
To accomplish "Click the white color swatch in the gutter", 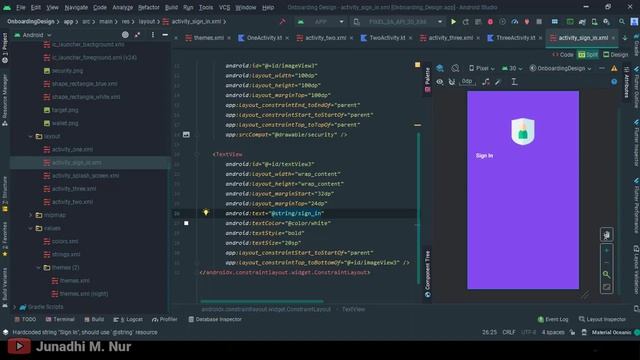I will [x=186, y=223].
